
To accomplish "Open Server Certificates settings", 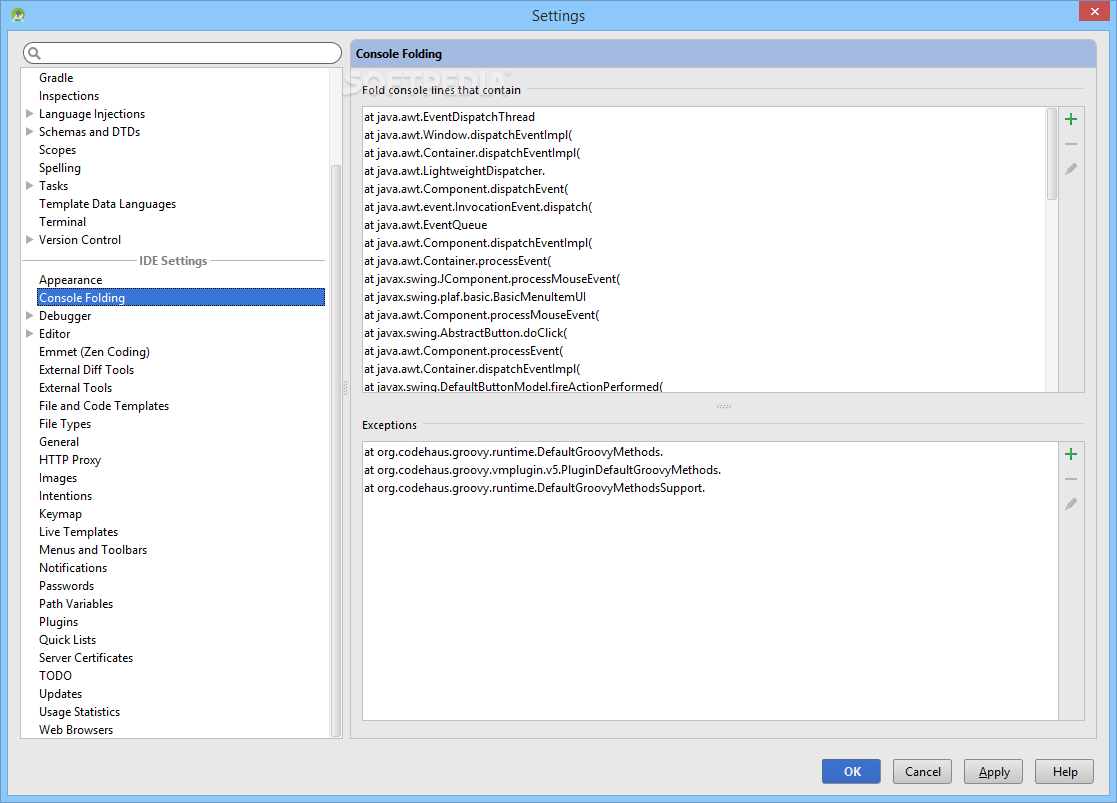I will (86, 658).
